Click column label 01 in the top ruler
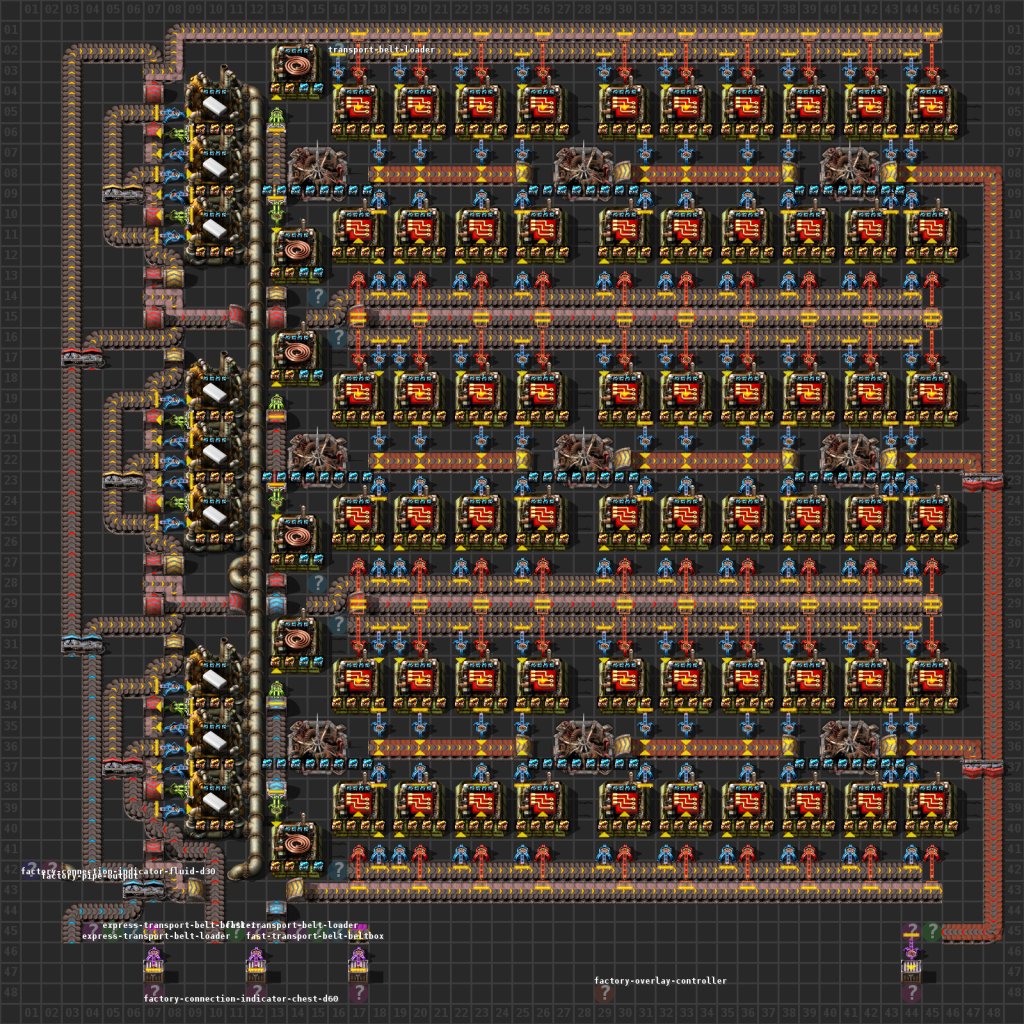This screenshot has height=1024, width=1024. pyautogui.click(x=31, y=9)
